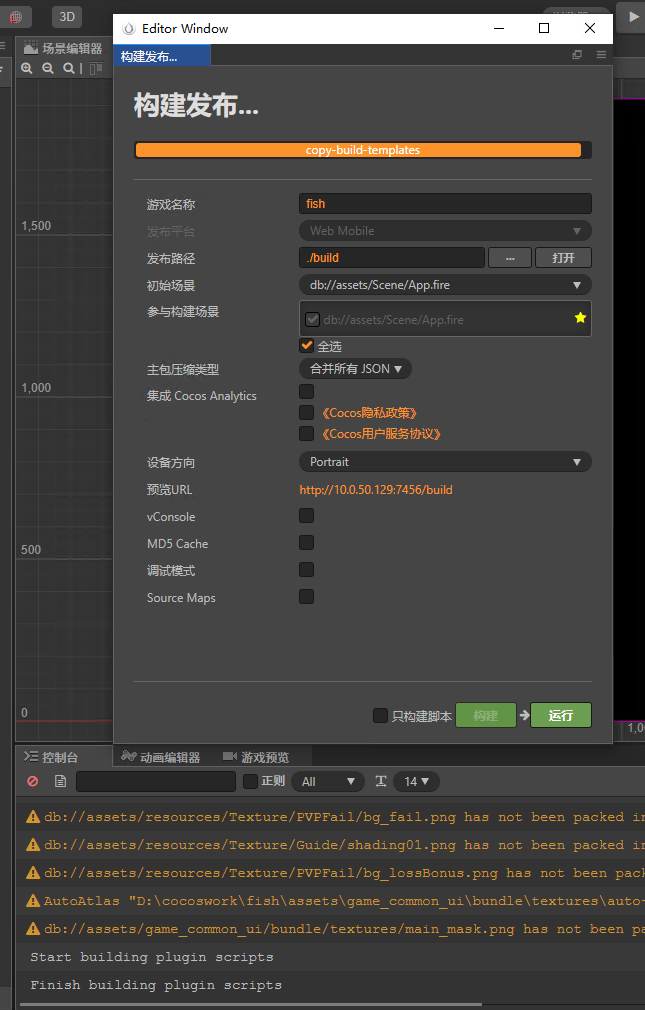Switch to the 控制台 console tab
The image size is (645, 1010).
pyautogui.click(x=51, y=757)
